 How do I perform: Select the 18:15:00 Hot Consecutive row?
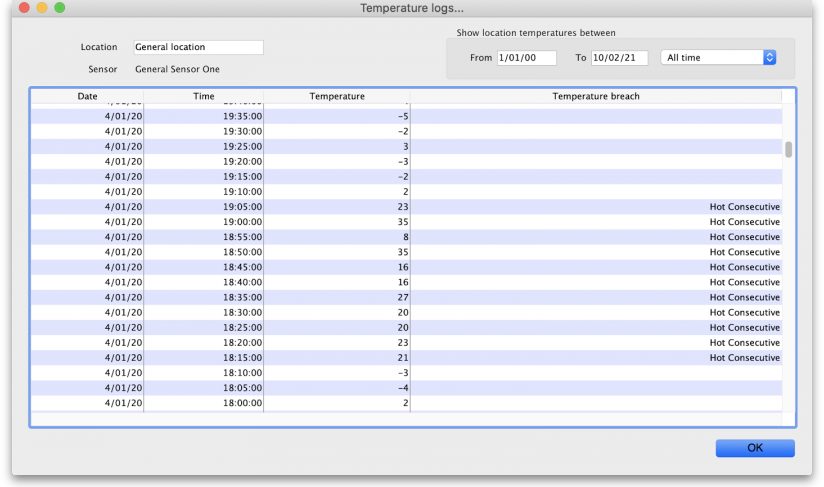click(x=400, y=358)
